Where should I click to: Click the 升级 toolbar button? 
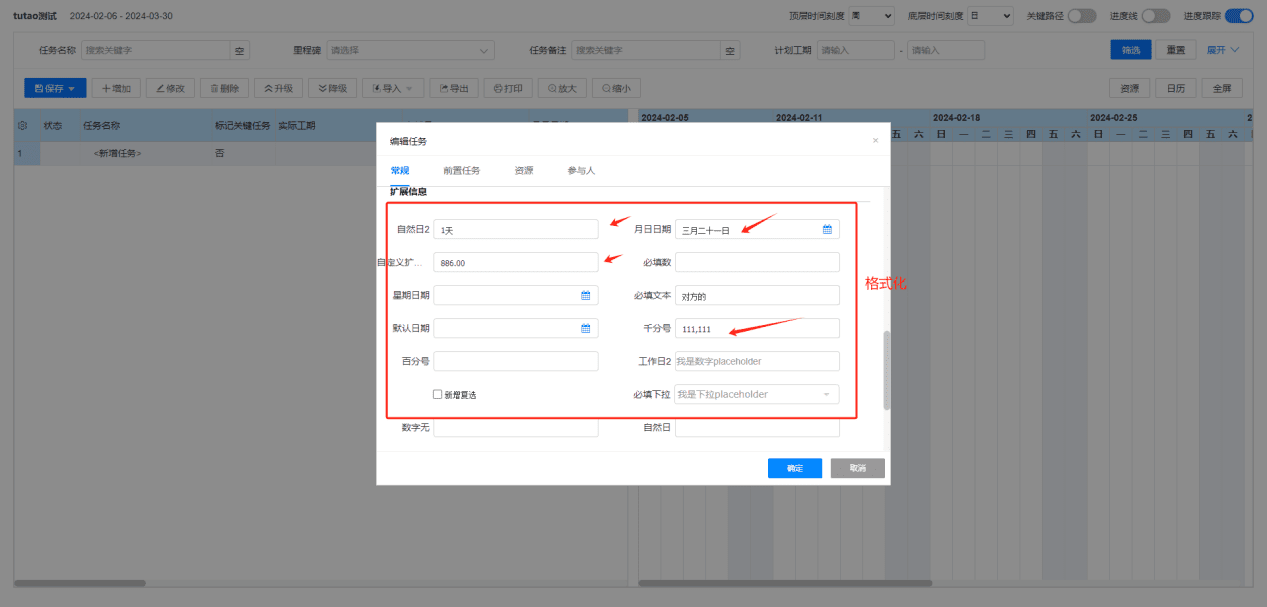pos(278,88)
